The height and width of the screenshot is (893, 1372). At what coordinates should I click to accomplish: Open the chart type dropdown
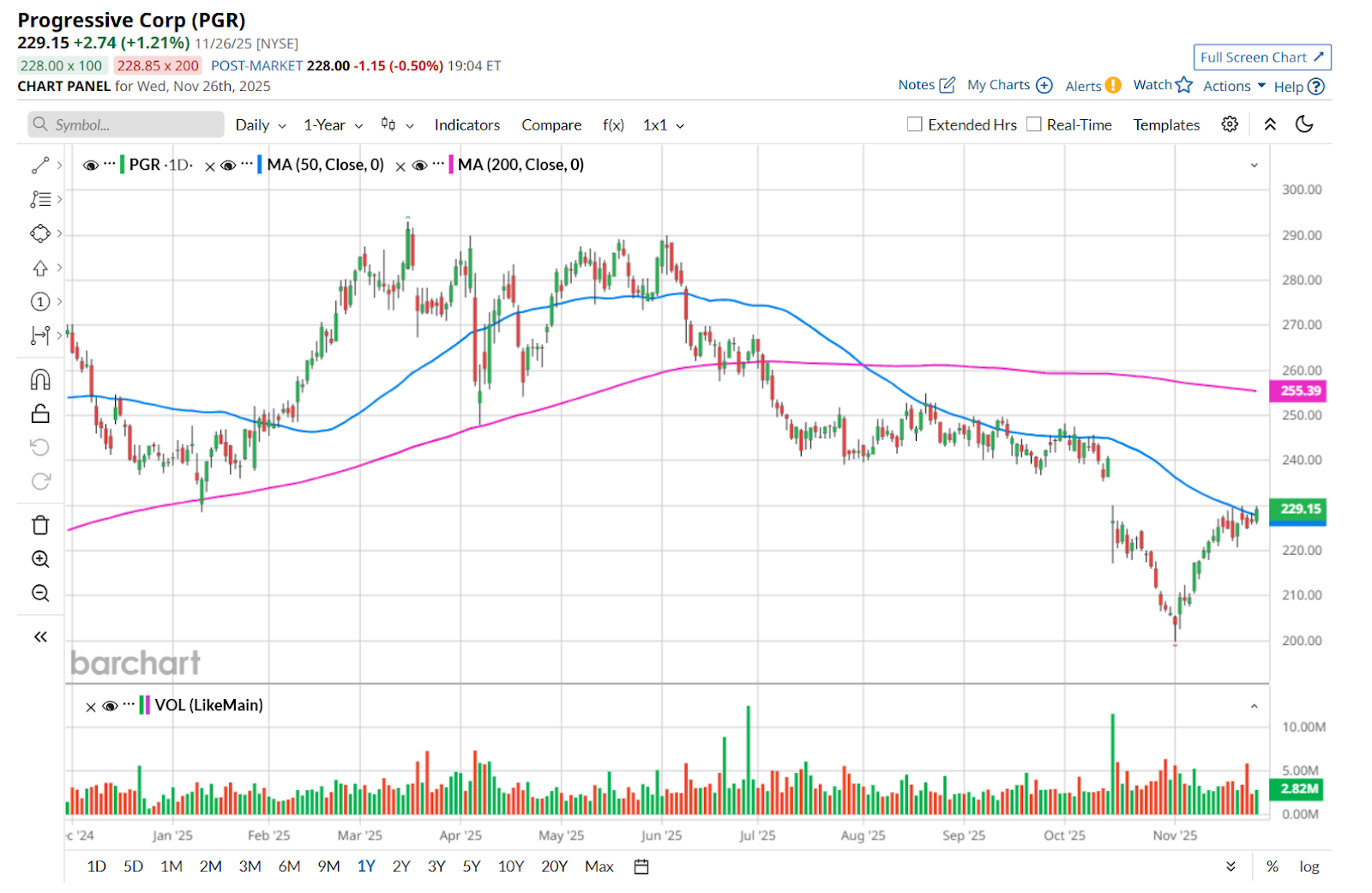(398, 125)
